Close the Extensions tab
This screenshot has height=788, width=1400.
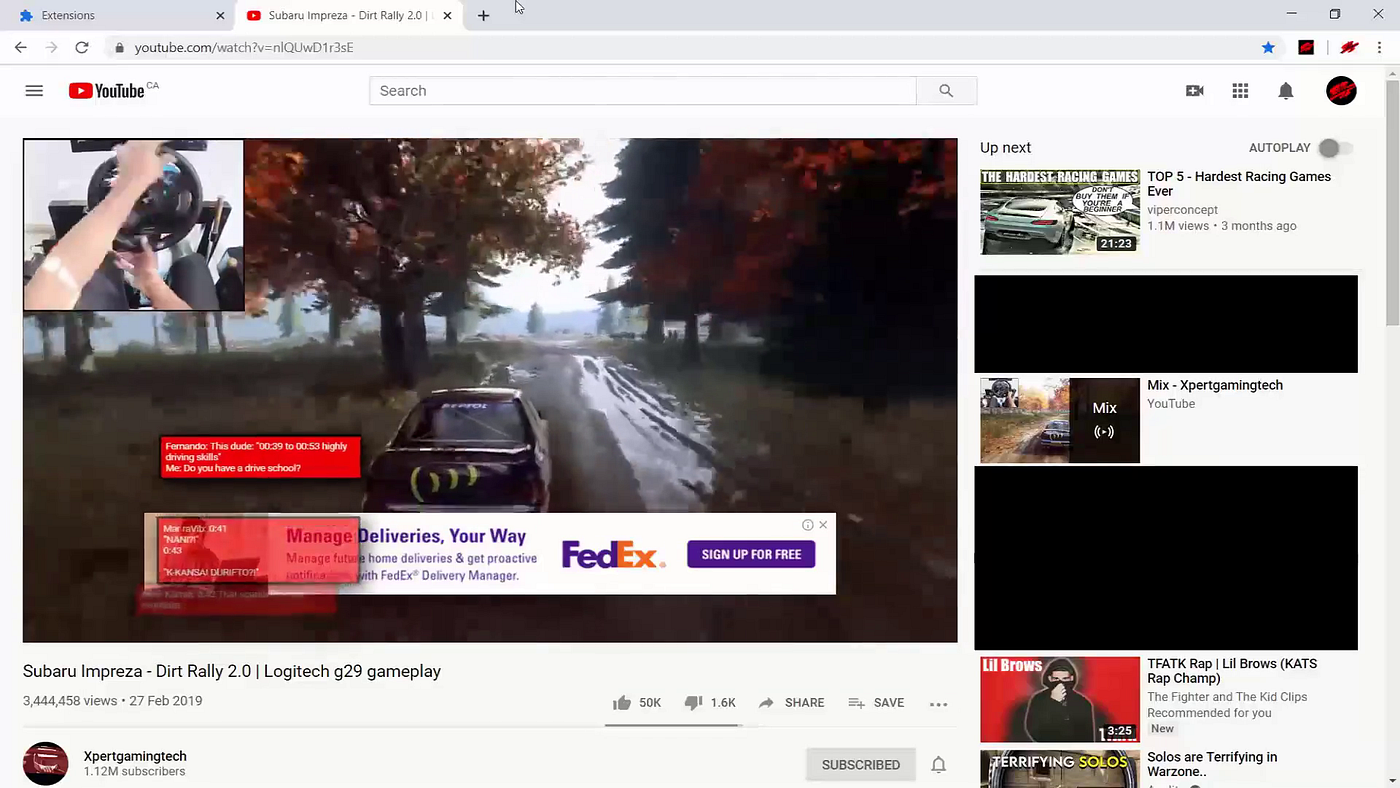pyautogui.click(x=220, y=16)
